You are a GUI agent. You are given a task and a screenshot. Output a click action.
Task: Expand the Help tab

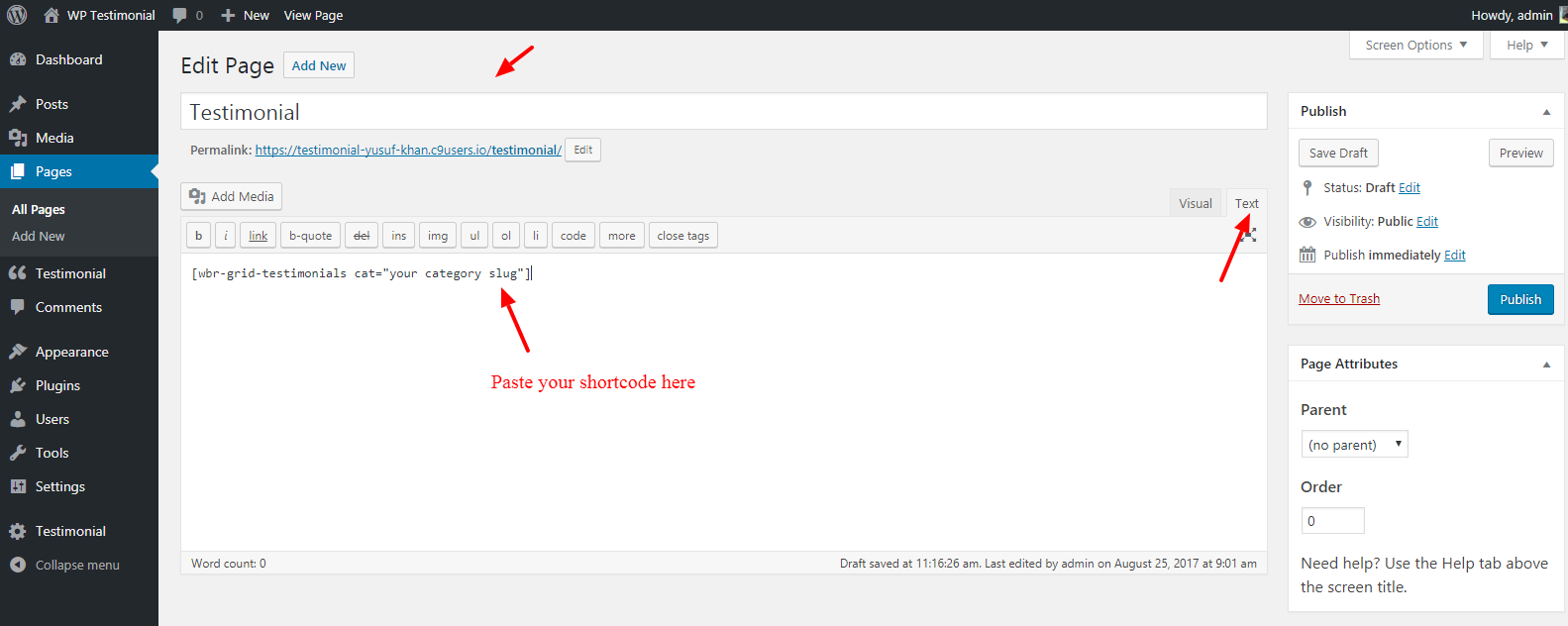coord(1527,45)
